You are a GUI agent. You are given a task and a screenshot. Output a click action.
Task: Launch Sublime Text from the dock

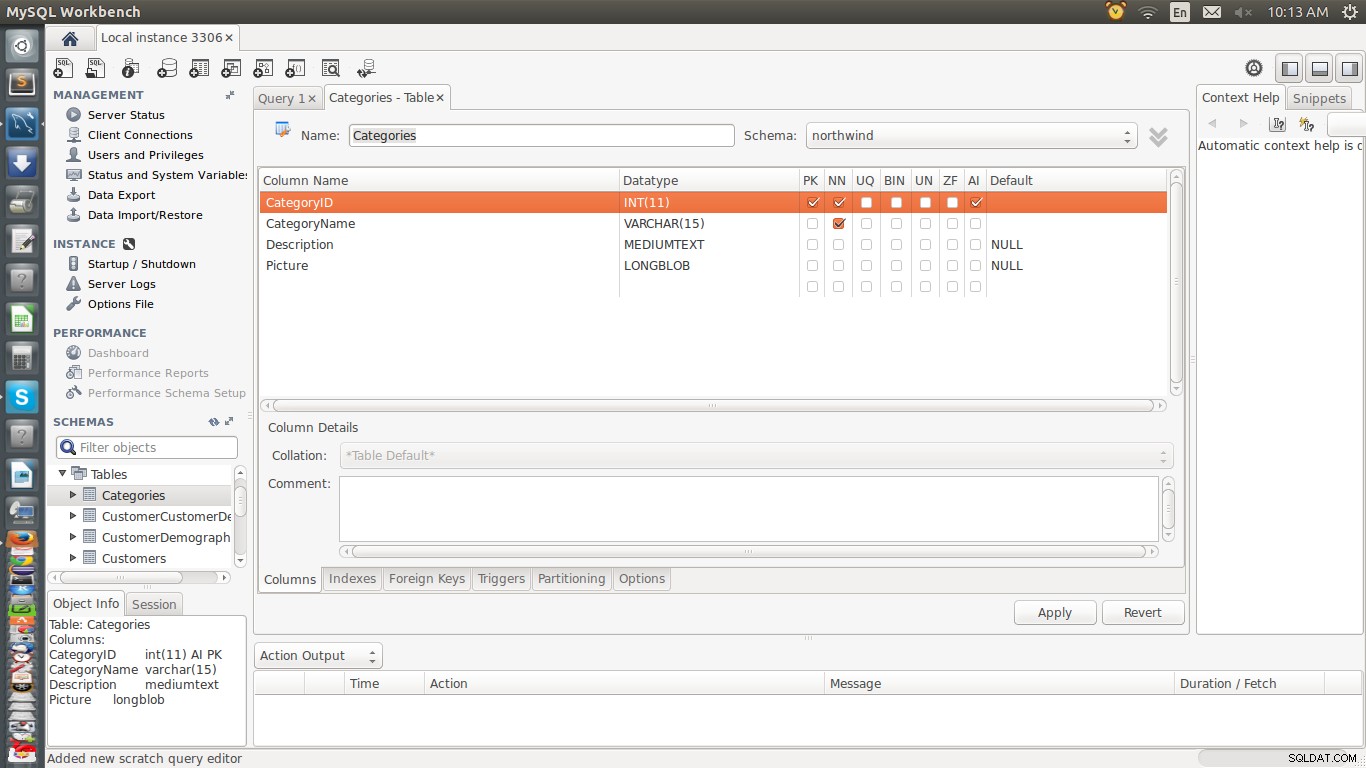coord(22,82)
